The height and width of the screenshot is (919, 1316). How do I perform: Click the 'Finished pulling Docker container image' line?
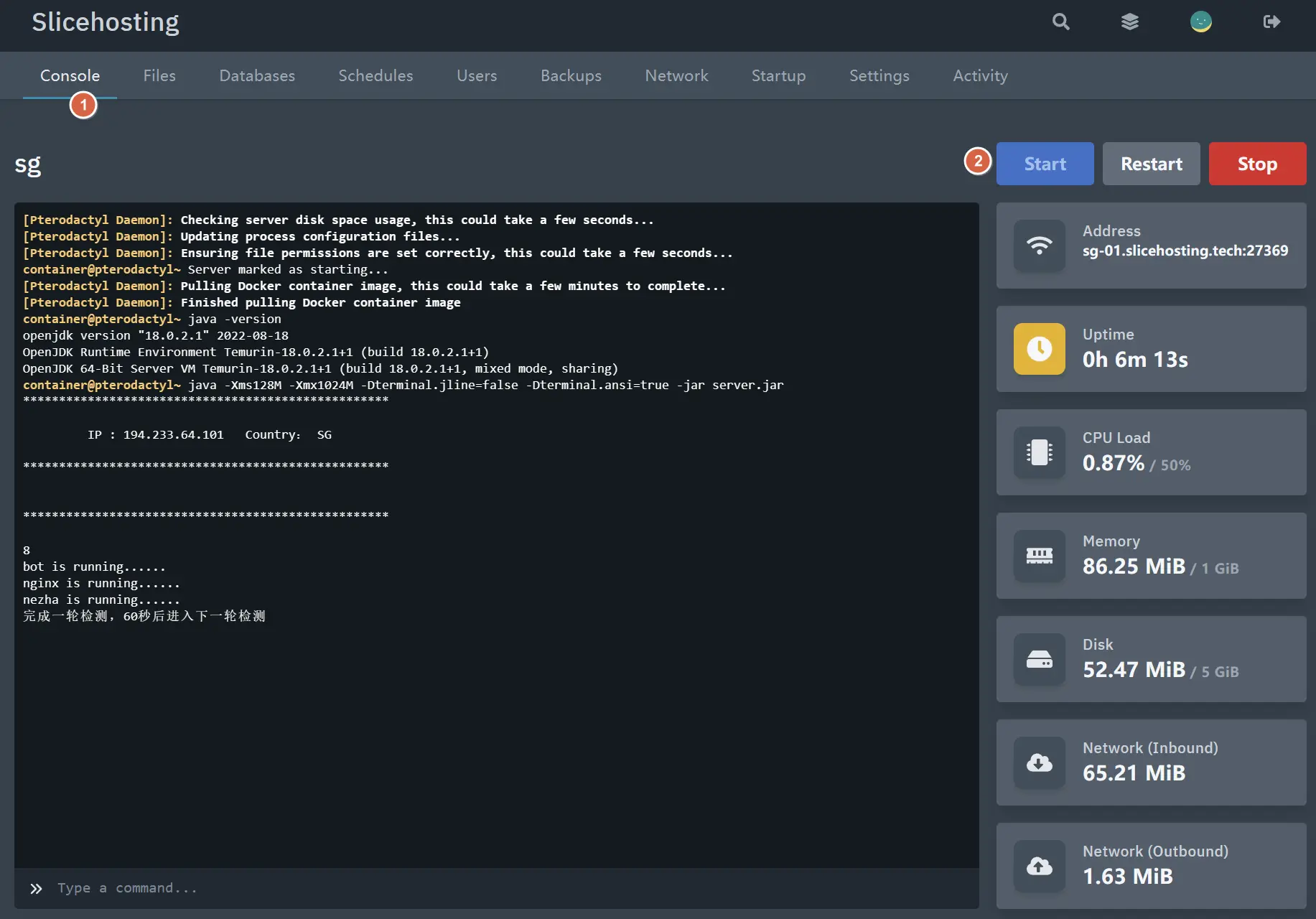[241, 302]
